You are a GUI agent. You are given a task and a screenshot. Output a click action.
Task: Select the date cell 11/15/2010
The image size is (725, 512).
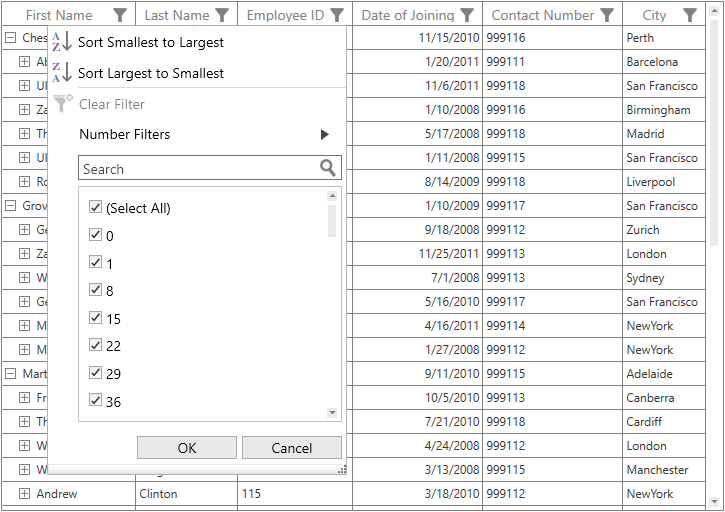pos(418,37)
